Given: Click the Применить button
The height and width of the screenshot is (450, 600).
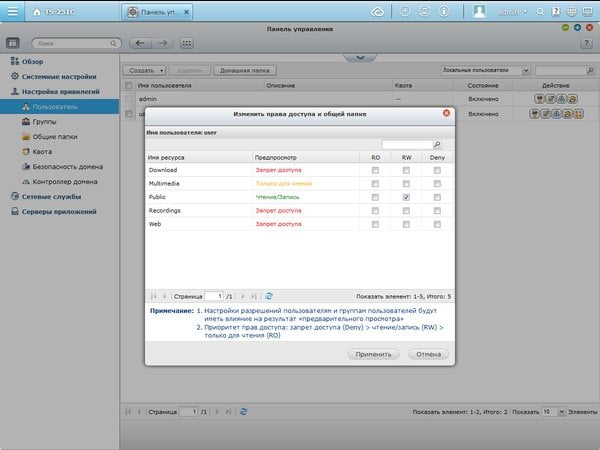Looking at the screenshot, I should coord(373,354).
